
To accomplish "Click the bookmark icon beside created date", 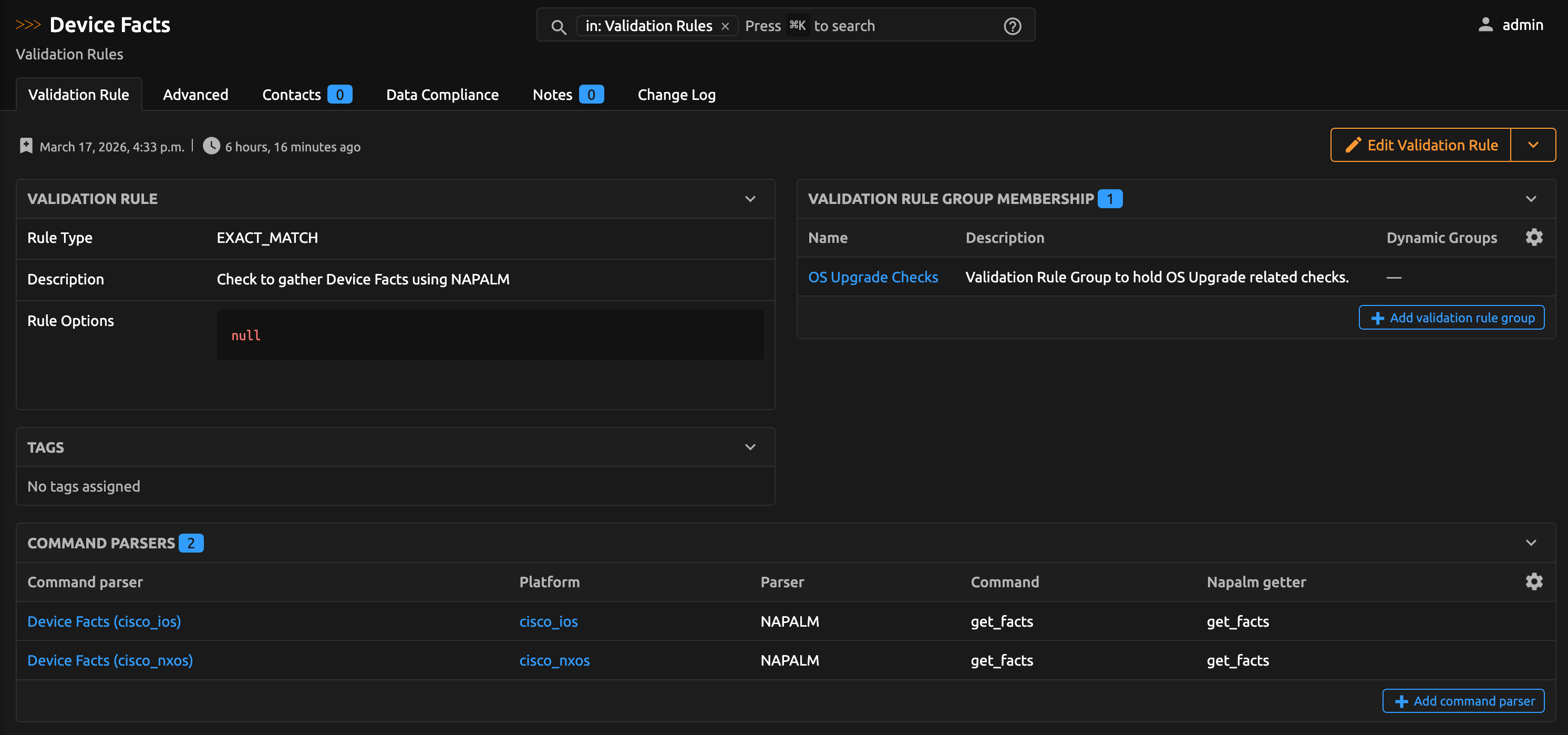I will coord(26,146).
